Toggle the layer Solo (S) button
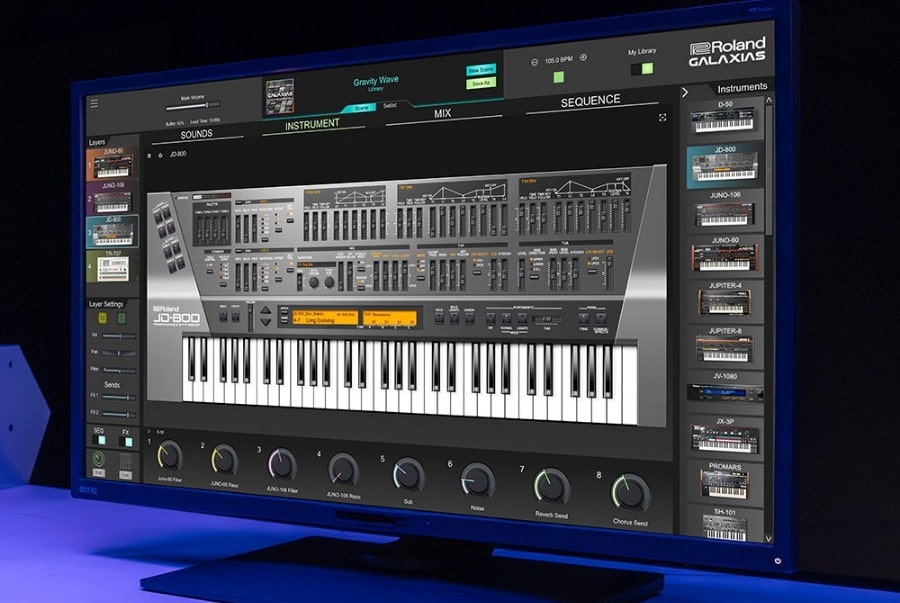 point(122,318)
